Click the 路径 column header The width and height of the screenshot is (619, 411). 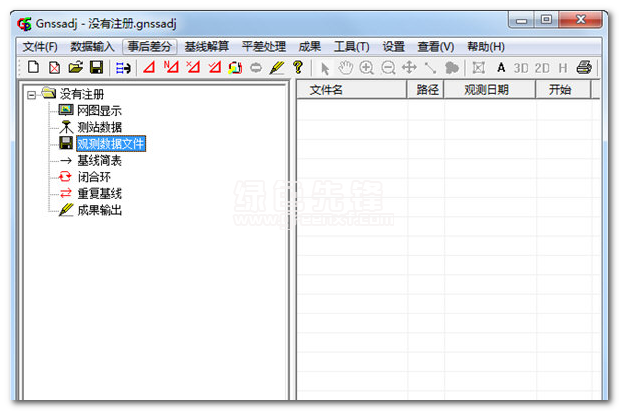426,90
